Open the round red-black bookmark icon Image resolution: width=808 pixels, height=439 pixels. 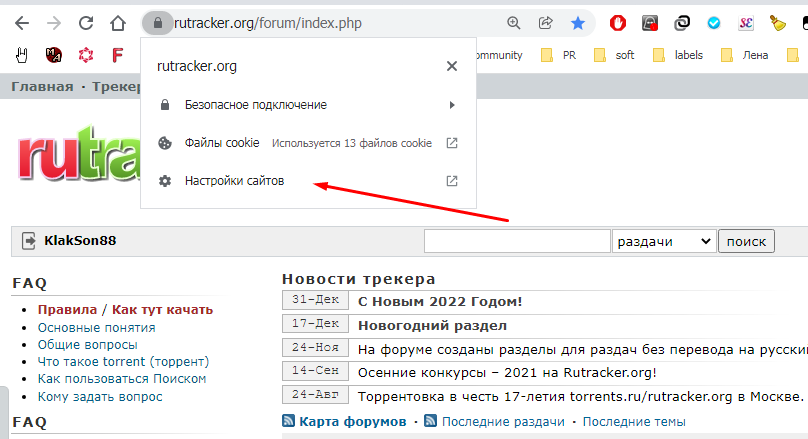pos(54,55)
